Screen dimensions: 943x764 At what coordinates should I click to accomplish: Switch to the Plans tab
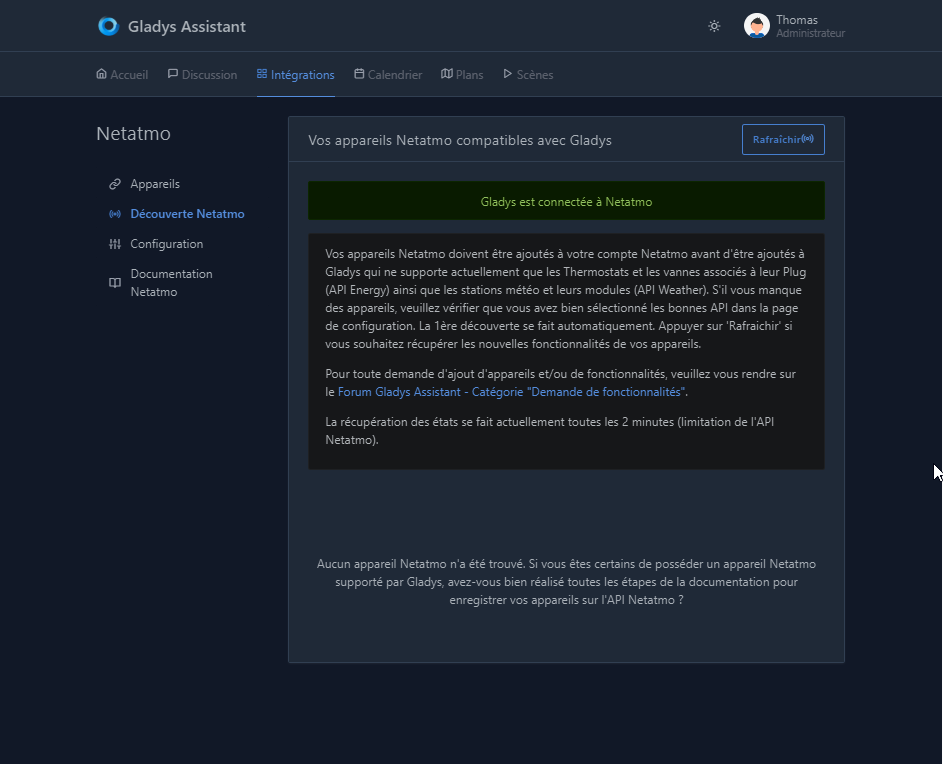[462, 74]
